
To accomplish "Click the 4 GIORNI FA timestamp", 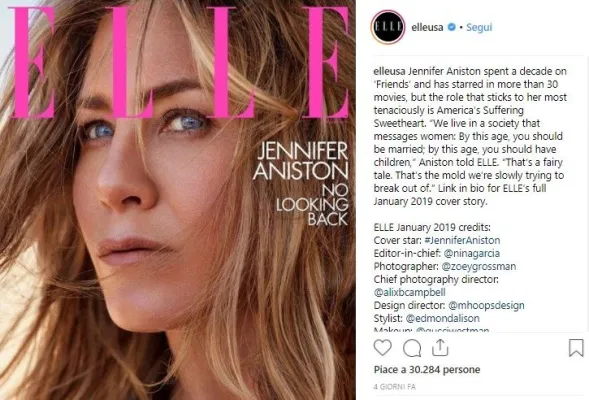I will [394, 386].
